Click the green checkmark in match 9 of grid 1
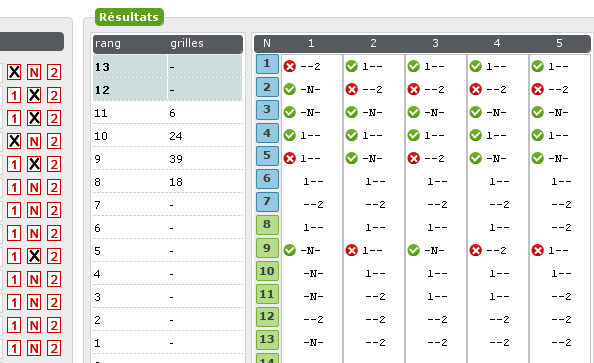The height and width of the screenshot is (363, 594). [290, 250]
